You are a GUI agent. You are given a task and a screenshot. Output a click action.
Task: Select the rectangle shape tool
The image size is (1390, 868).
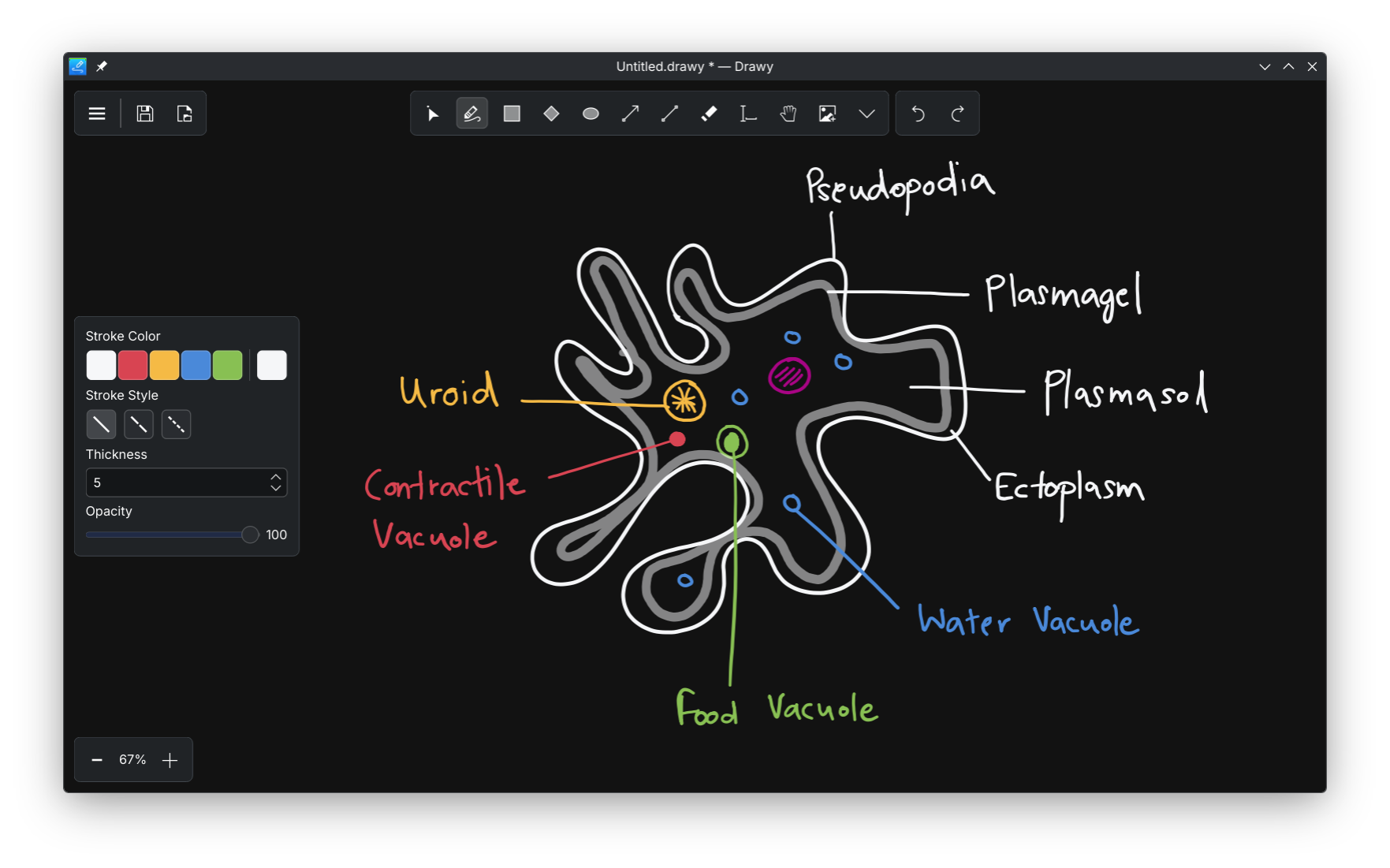512,114
